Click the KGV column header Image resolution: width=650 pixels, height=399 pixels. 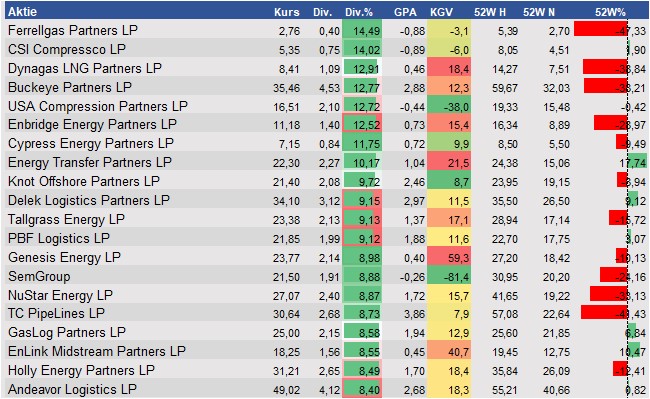441,12
